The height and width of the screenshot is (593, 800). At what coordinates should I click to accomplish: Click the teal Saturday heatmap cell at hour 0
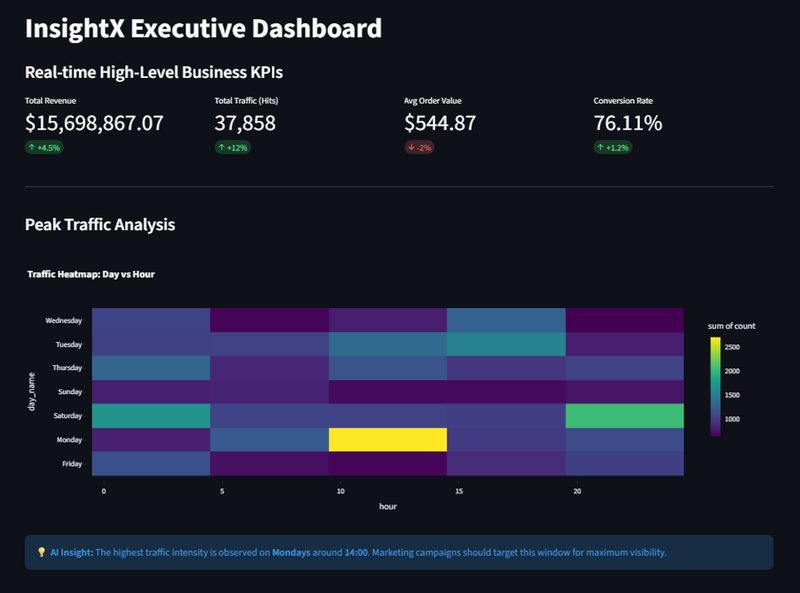point(151,415)
